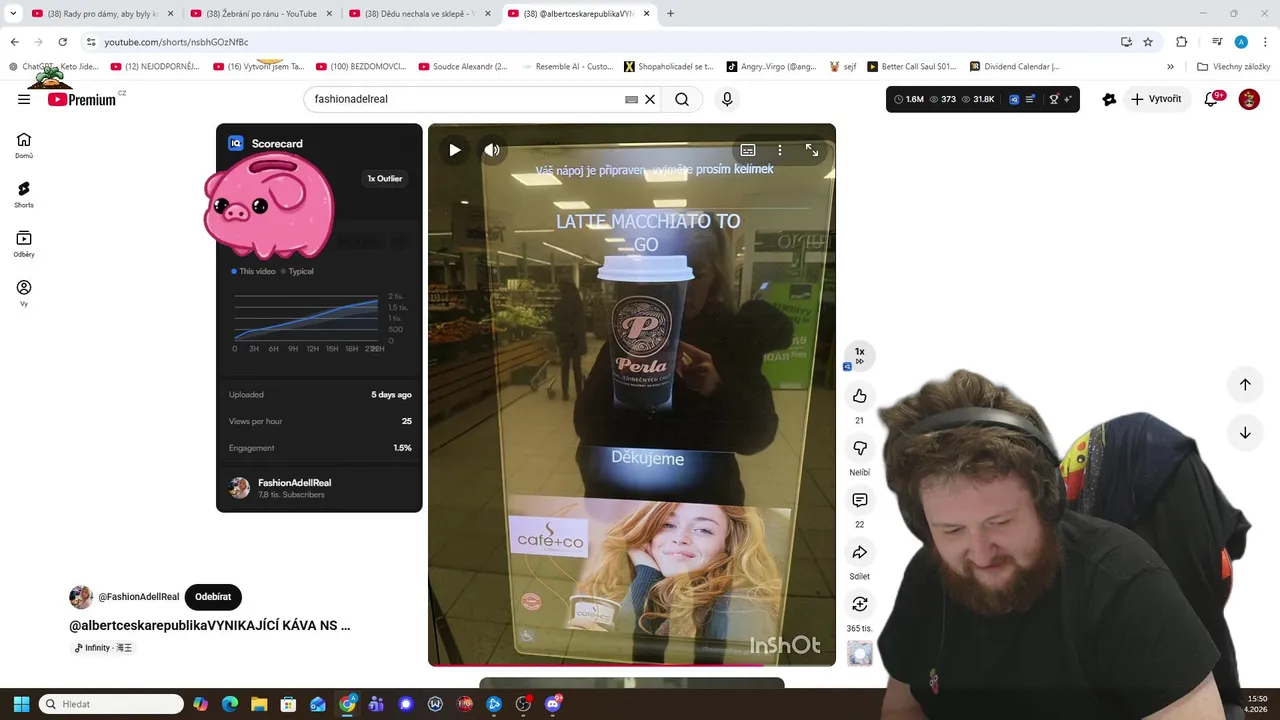The image size is (1280, 720).
Task: Open the Short's three-dot more menu
Action: (780, 150)
